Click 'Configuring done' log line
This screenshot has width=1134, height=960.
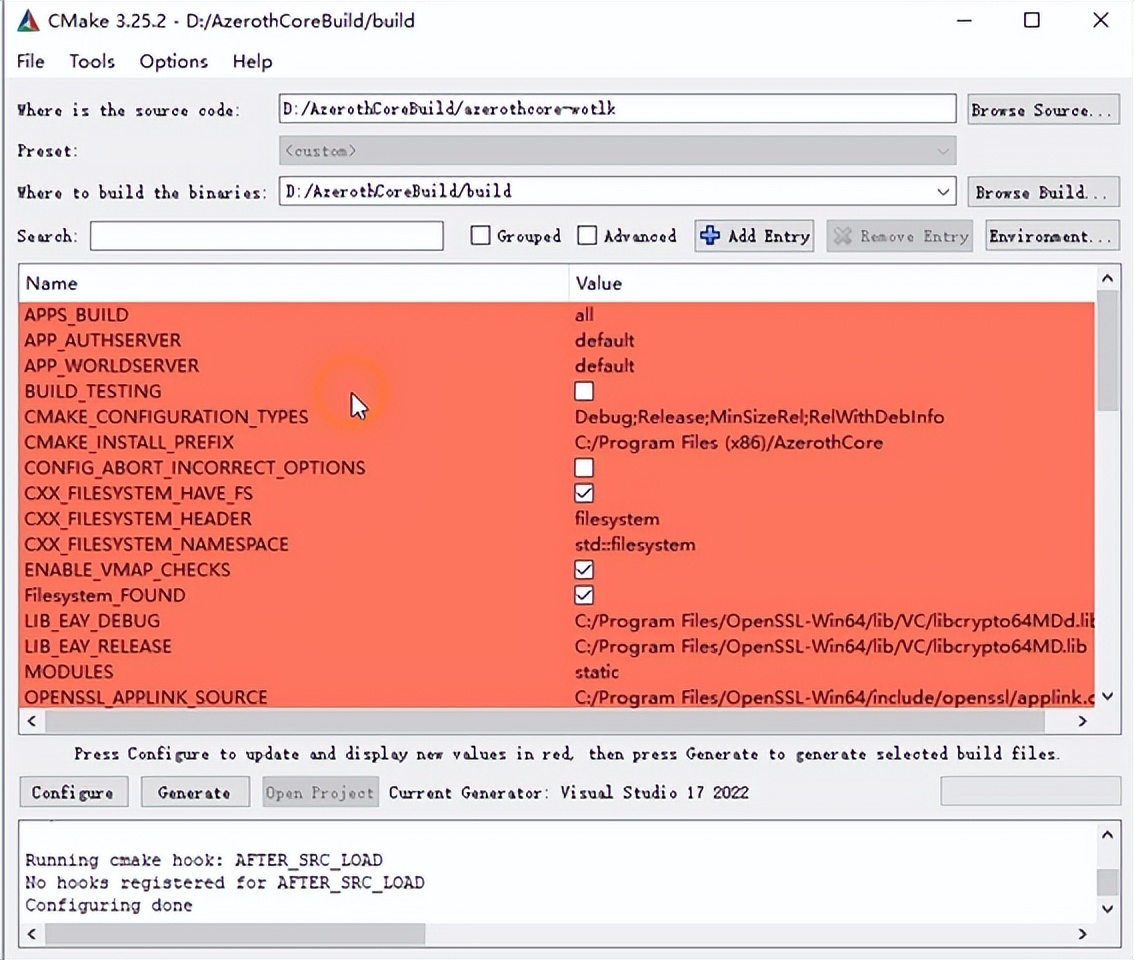coord(108,905)
